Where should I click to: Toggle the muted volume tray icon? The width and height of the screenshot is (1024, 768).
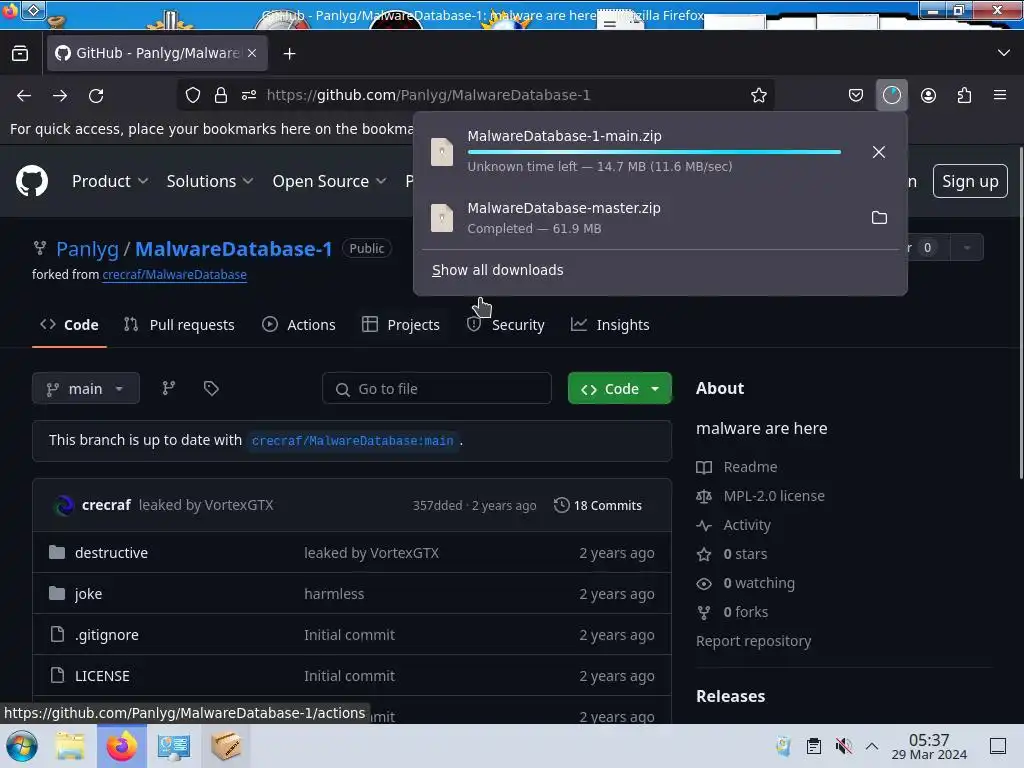pyautogui.click(x=843, y=746)
